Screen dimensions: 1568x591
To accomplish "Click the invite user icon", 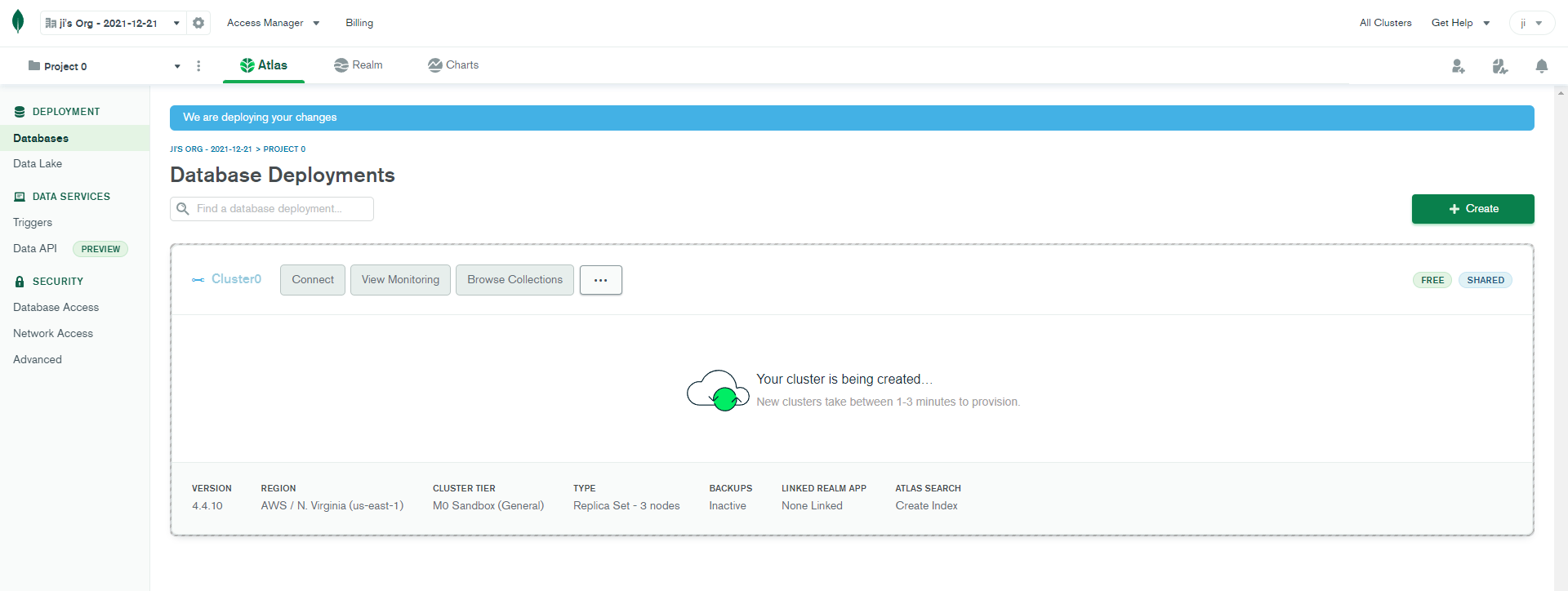I will pos(1459,66).
